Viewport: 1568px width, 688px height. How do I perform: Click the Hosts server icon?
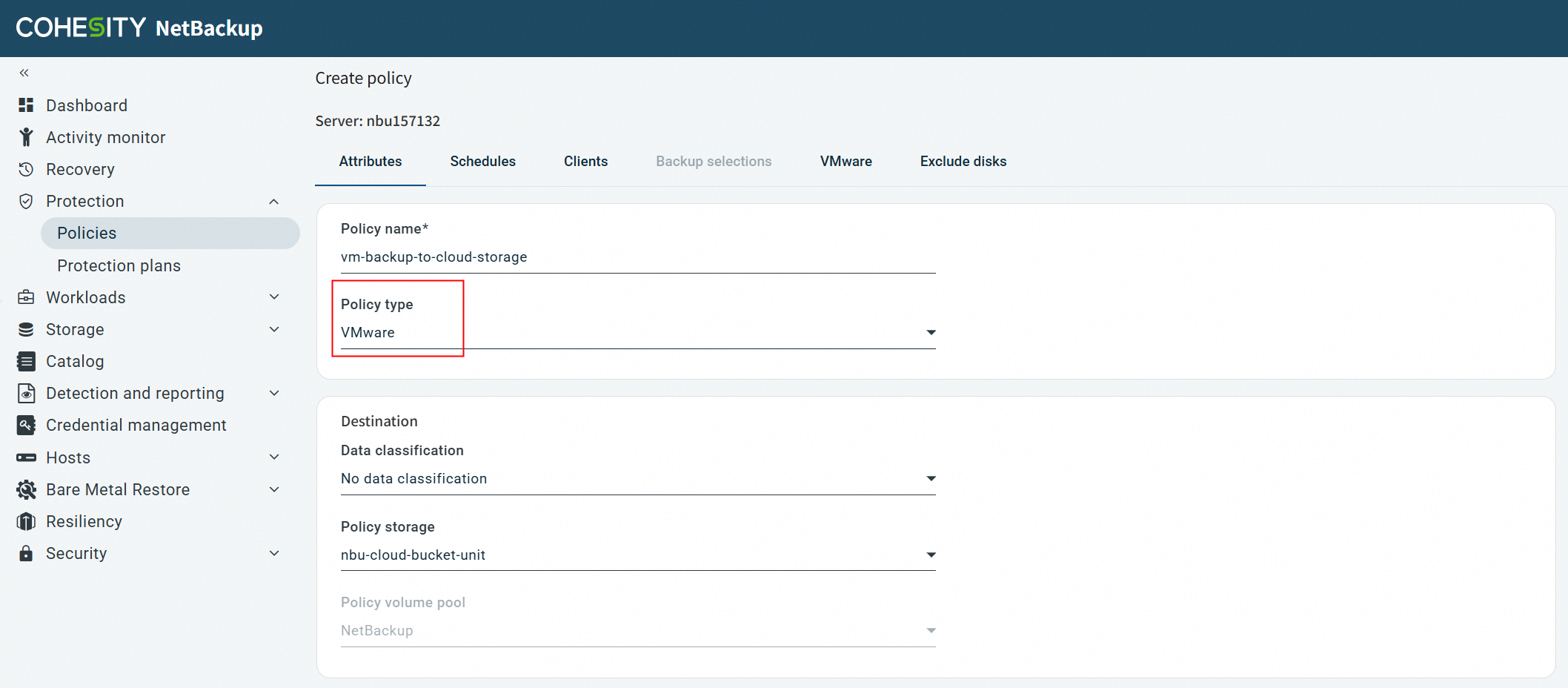coord(26,457)
